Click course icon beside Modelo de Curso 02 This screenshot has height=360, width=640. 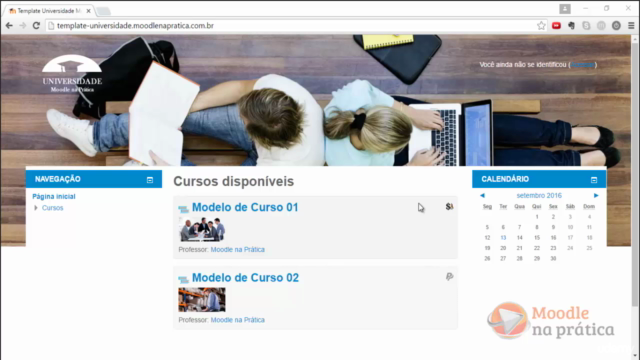(183, 279)
